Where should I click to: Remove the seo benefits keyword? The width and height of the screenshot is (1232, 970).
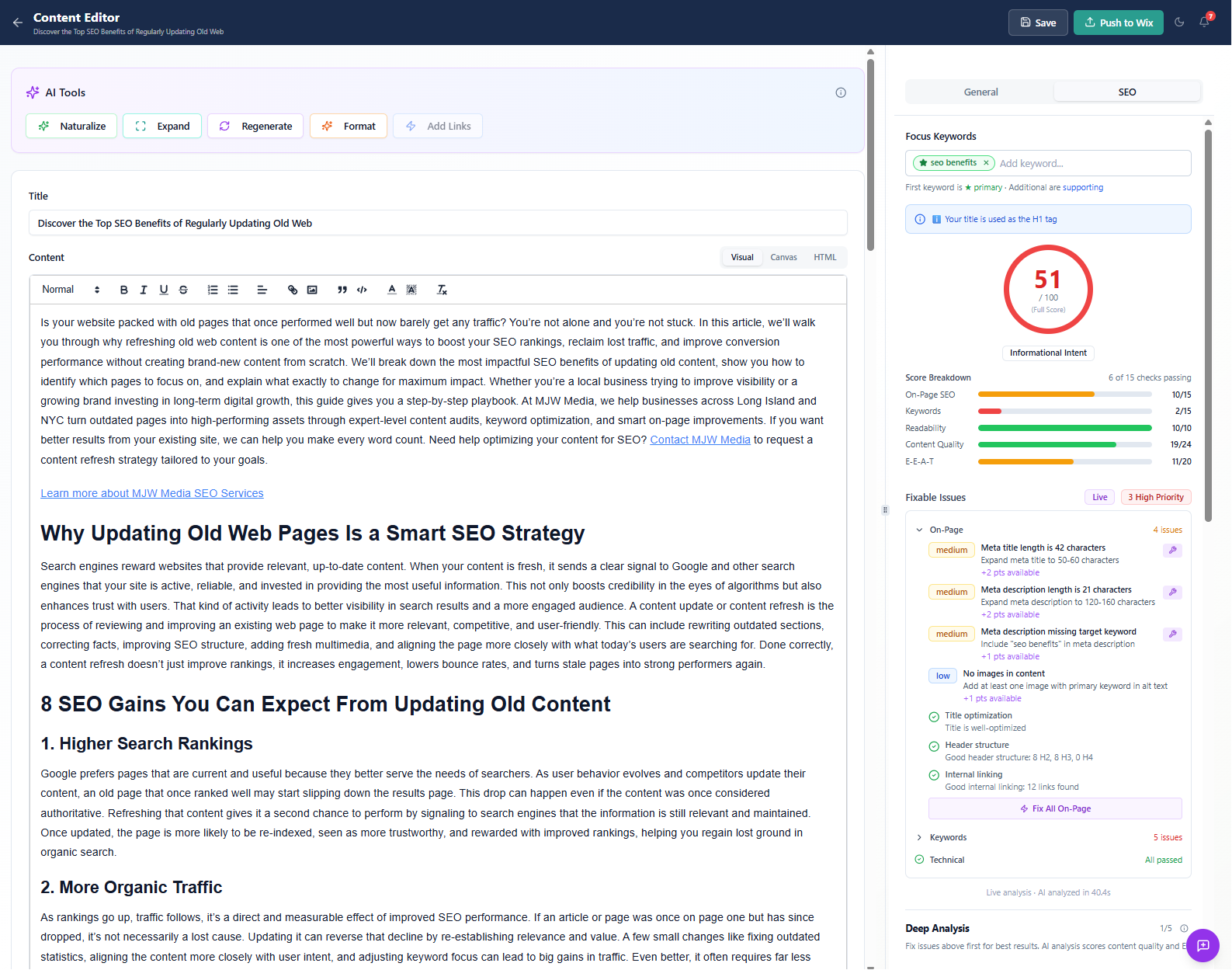986,163
